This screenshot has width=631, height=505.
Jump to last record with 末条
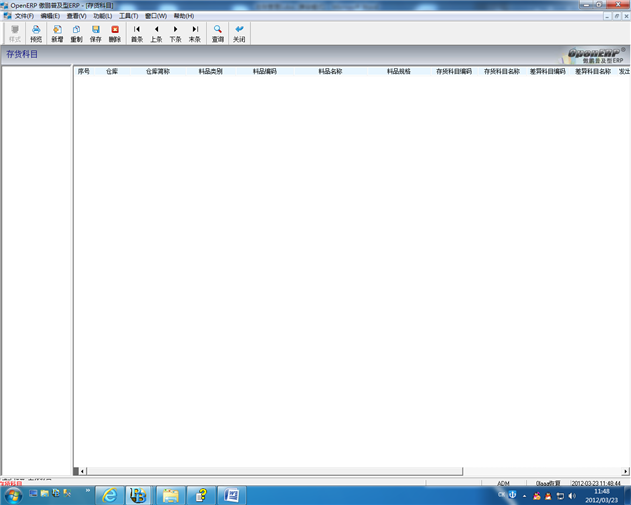tap(195, 33)
